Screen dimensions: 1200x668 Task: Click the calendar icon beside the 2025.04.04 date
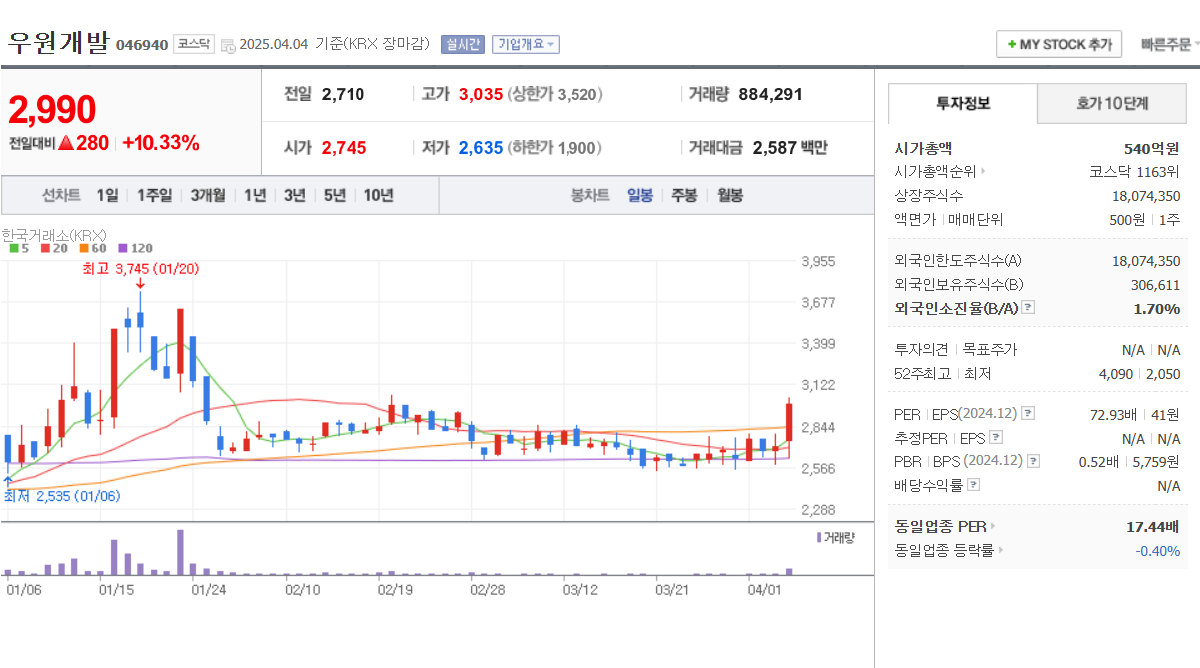coord(228,45)
